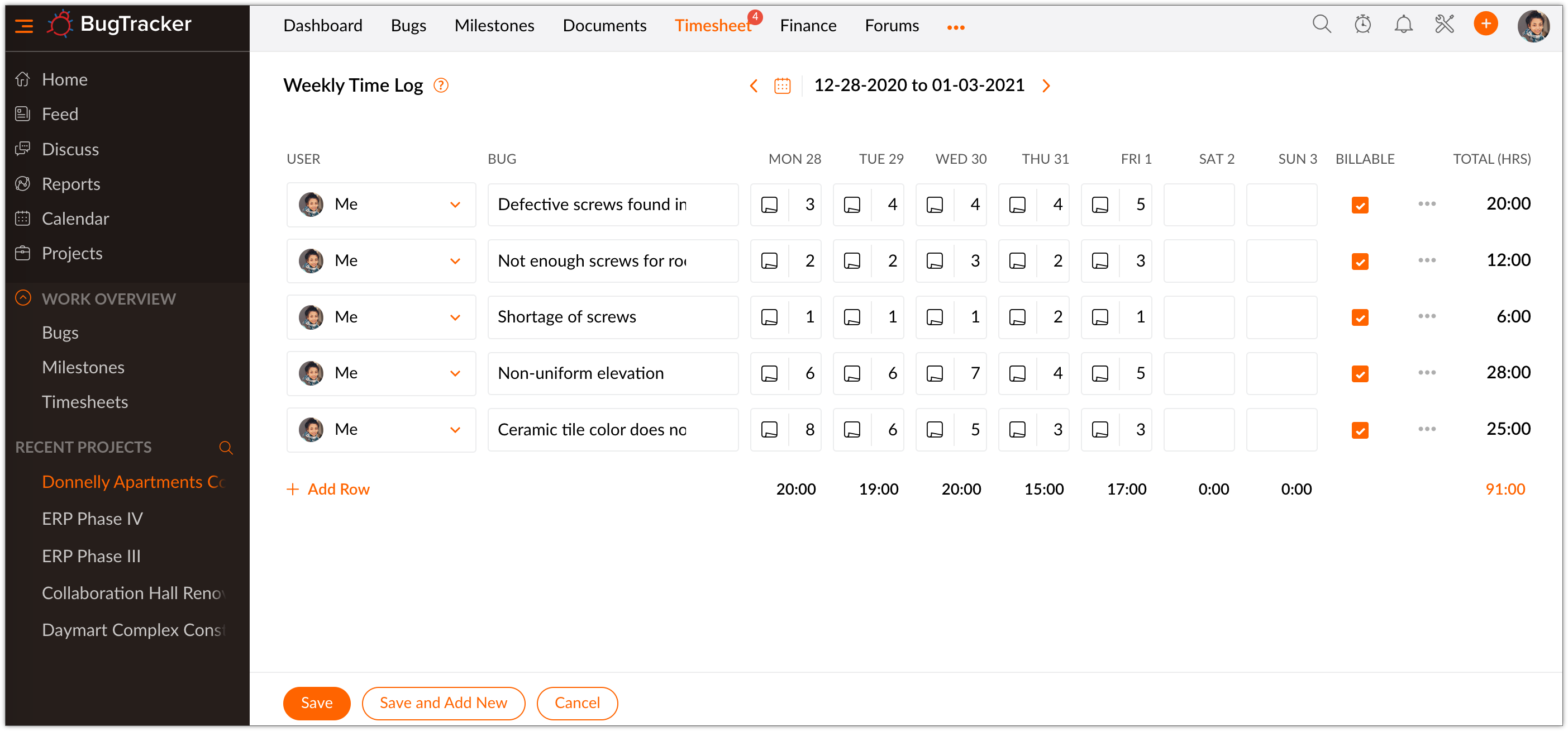Open the calendar date picker icon

point(782,86)
